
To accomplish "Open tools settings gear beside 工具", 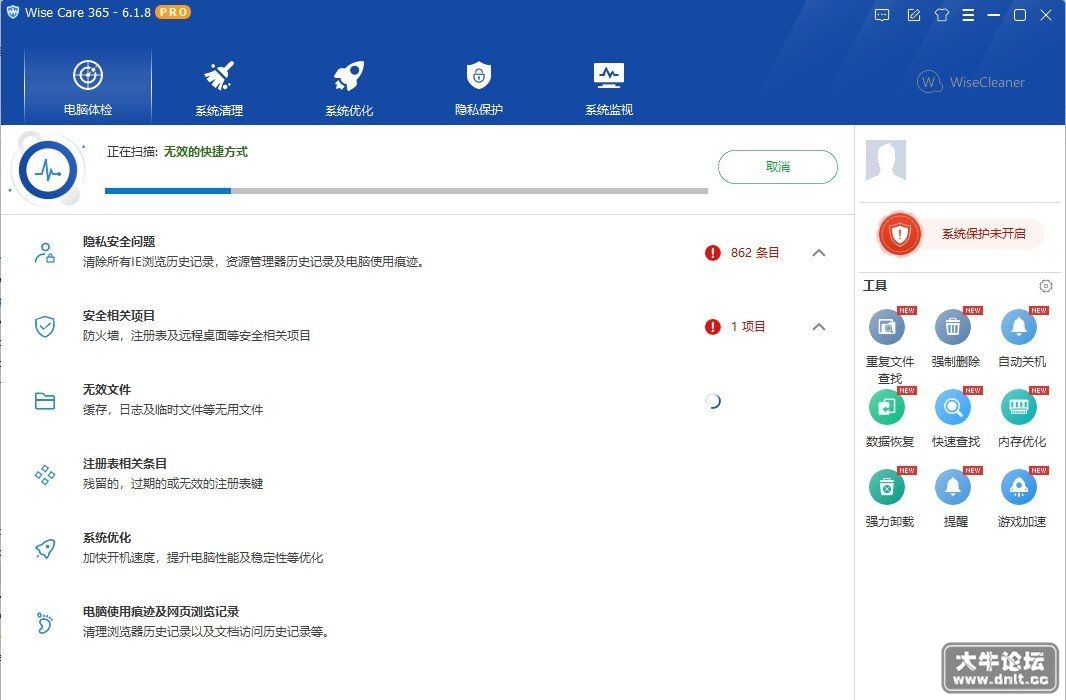I will click(x=1046, y=286).
